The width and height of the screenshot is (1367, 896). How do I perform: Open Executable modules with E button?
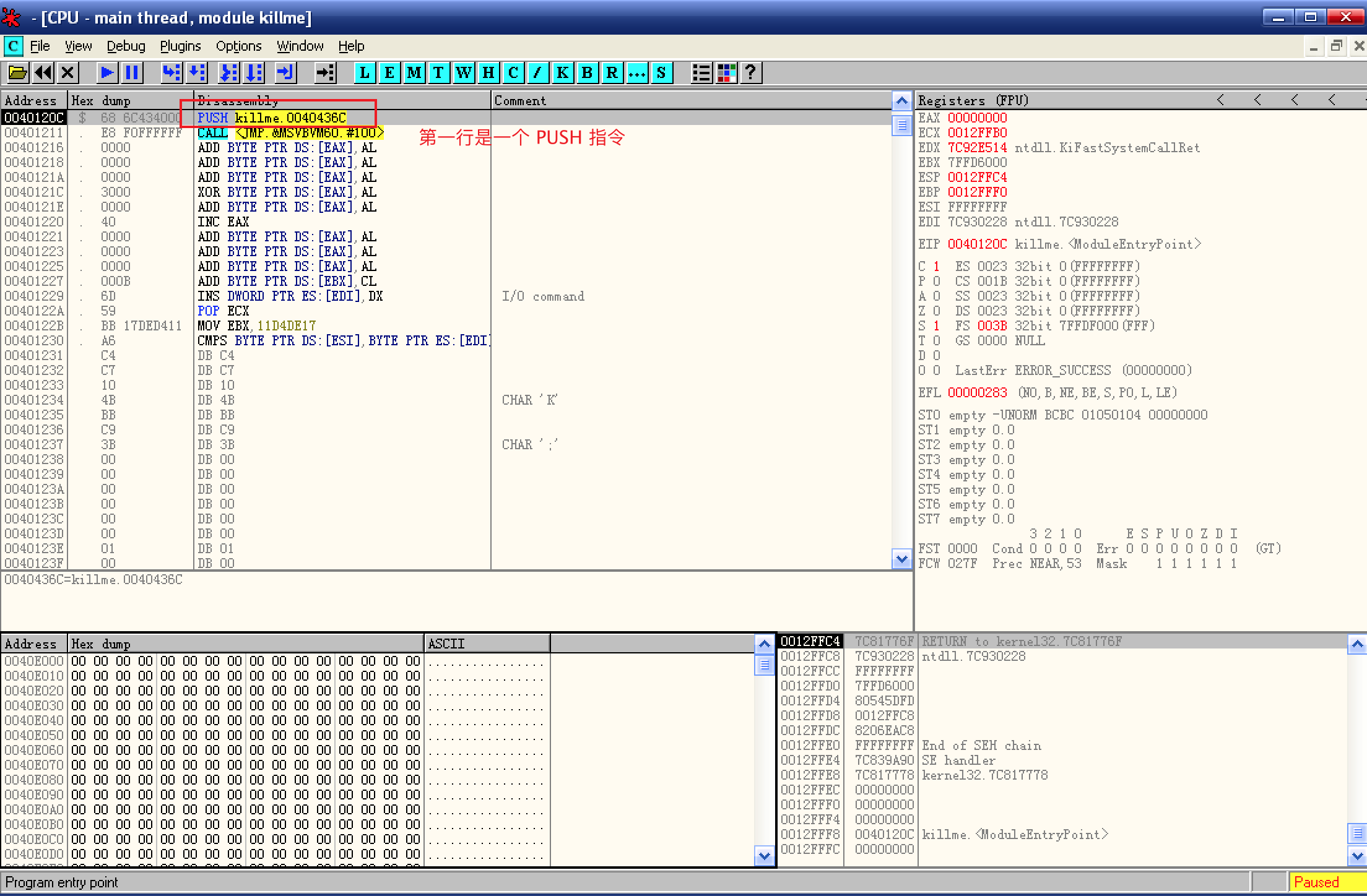389,73
